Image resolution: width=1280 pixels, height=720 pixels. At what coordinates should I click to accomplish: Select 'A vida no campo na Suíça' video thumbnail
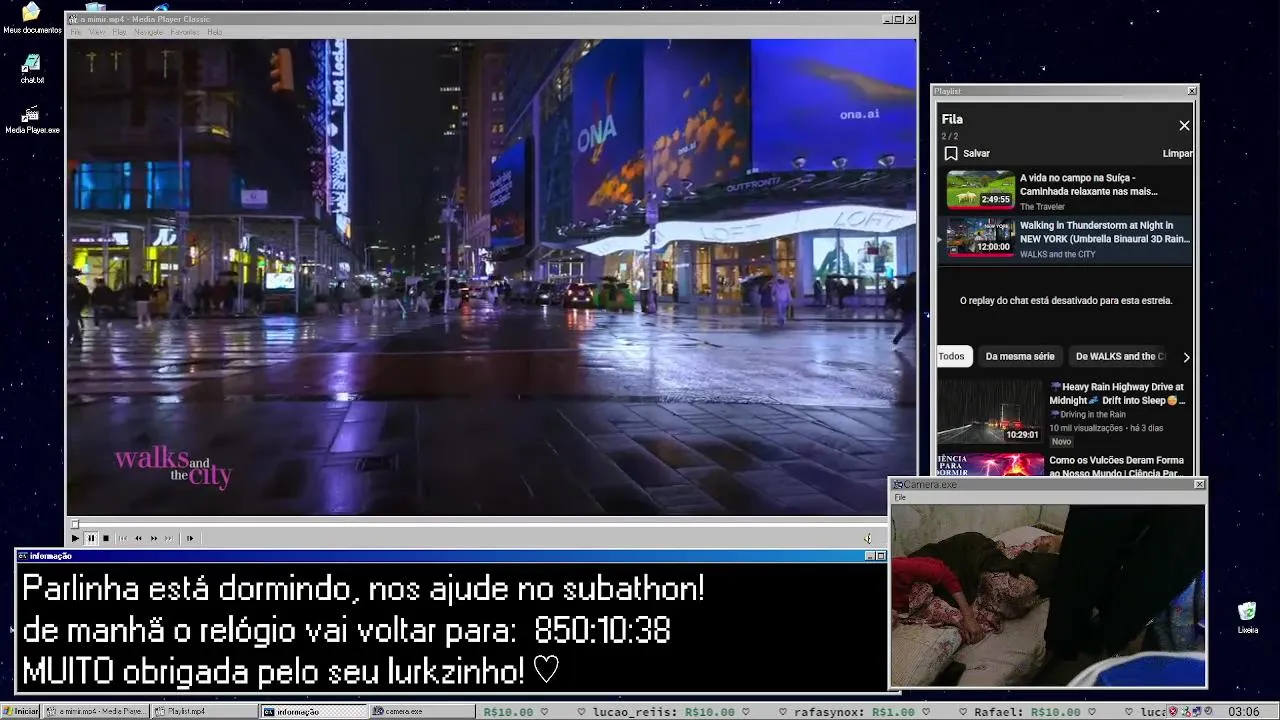pos(981,190)
